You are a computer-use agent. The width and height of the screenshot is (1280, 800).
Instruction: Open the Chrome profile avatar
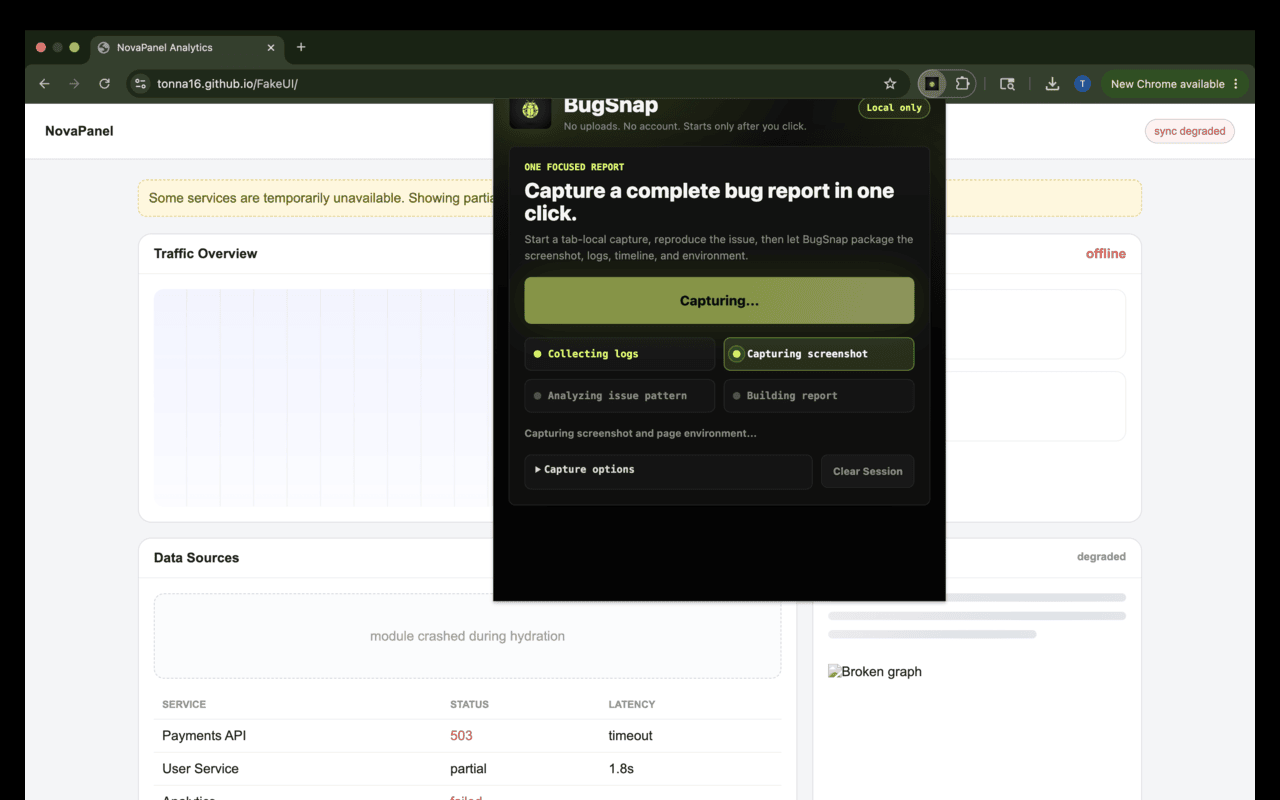tap(1082, 84)
